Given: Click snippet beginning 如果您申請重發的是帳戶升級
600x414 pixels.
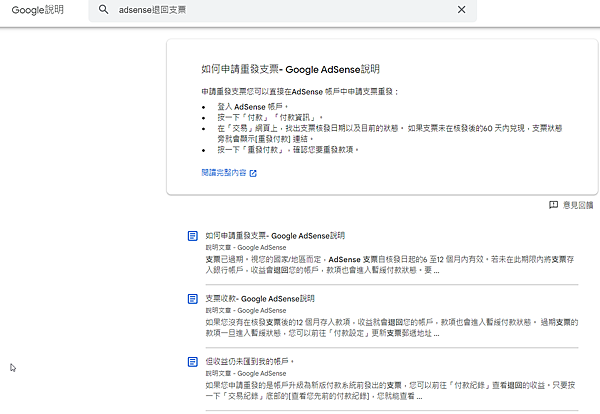Looking at the screenshot, I should 390,391.
